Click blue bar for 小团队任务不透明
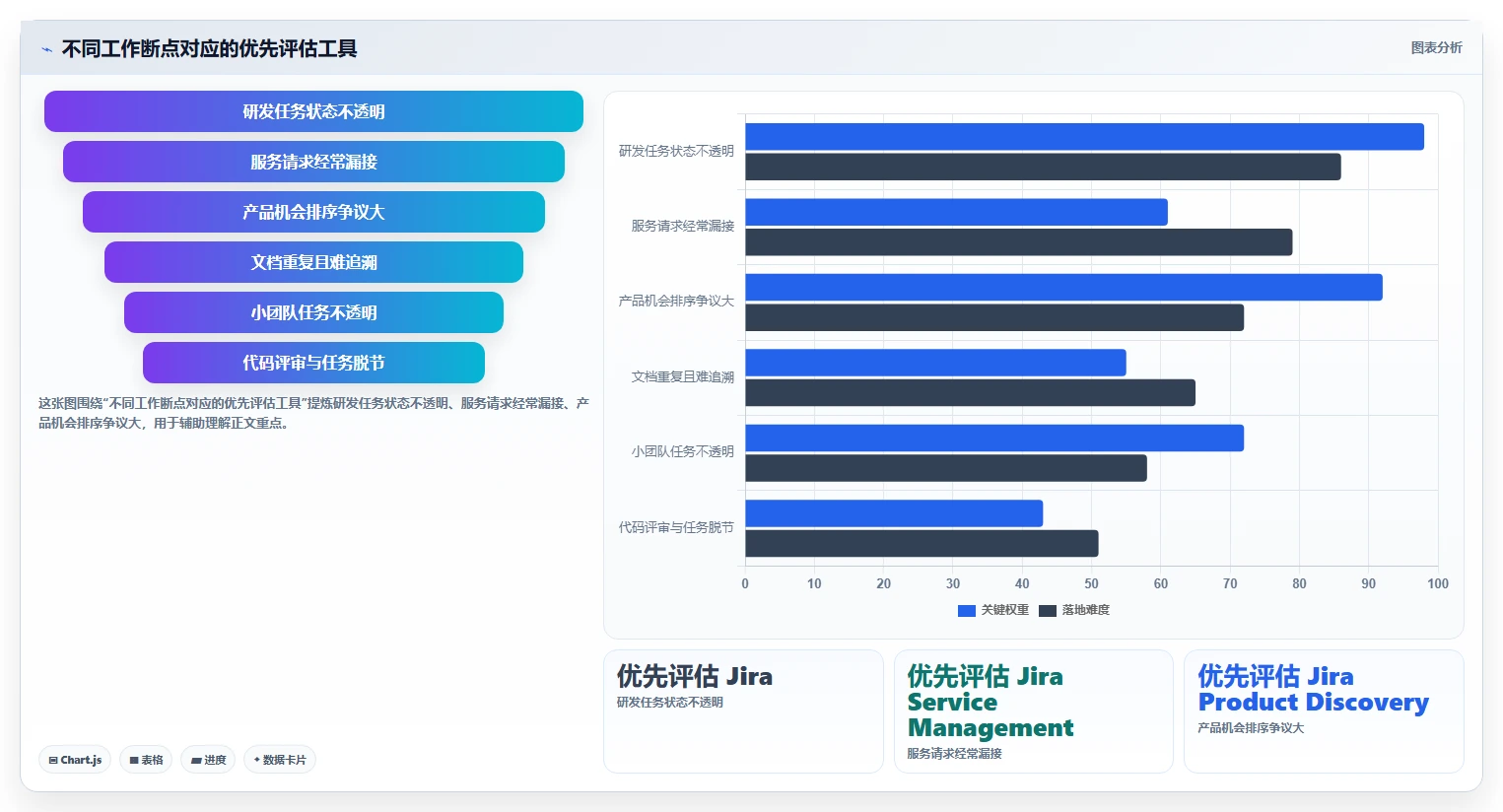The image size is (1503, 812). point(994,439)
